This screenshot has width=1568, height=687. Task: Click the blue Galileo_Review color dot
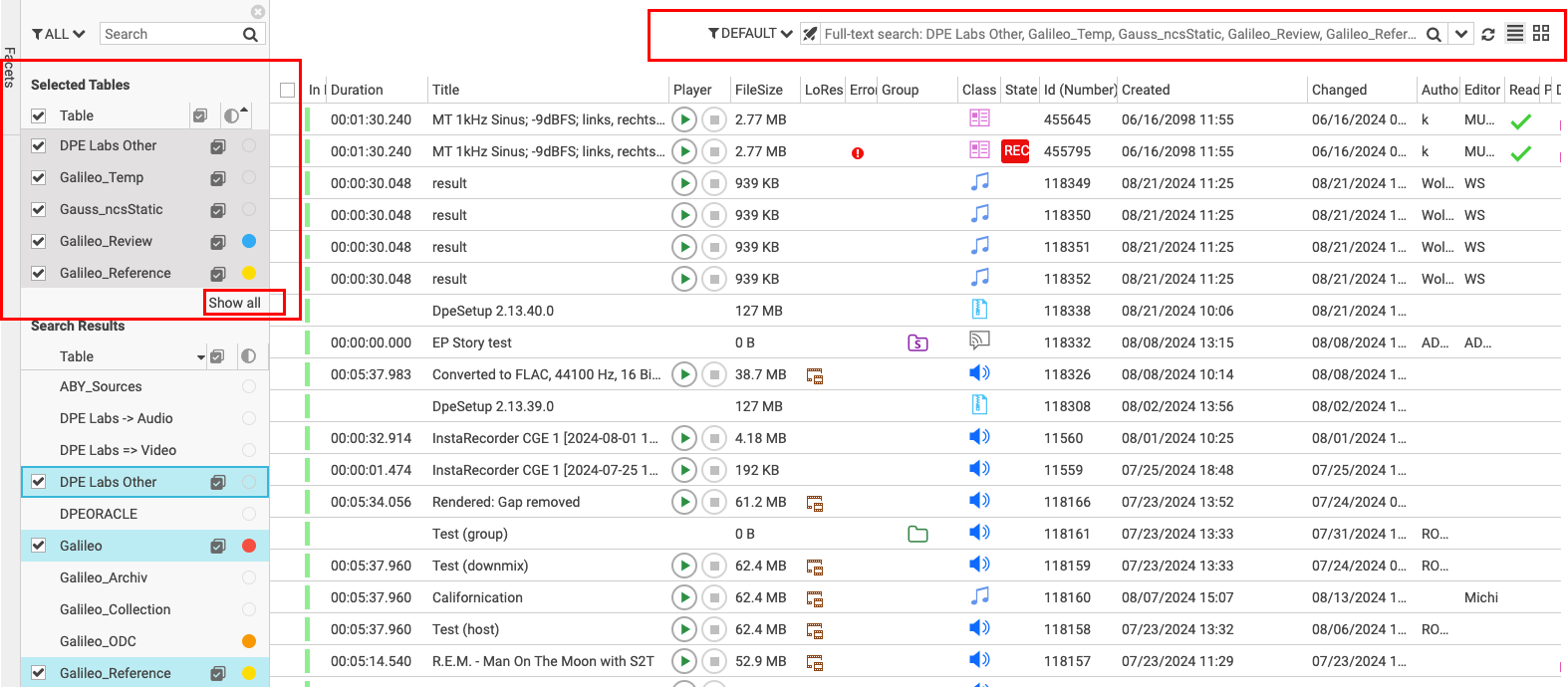[x=249, y=241]
